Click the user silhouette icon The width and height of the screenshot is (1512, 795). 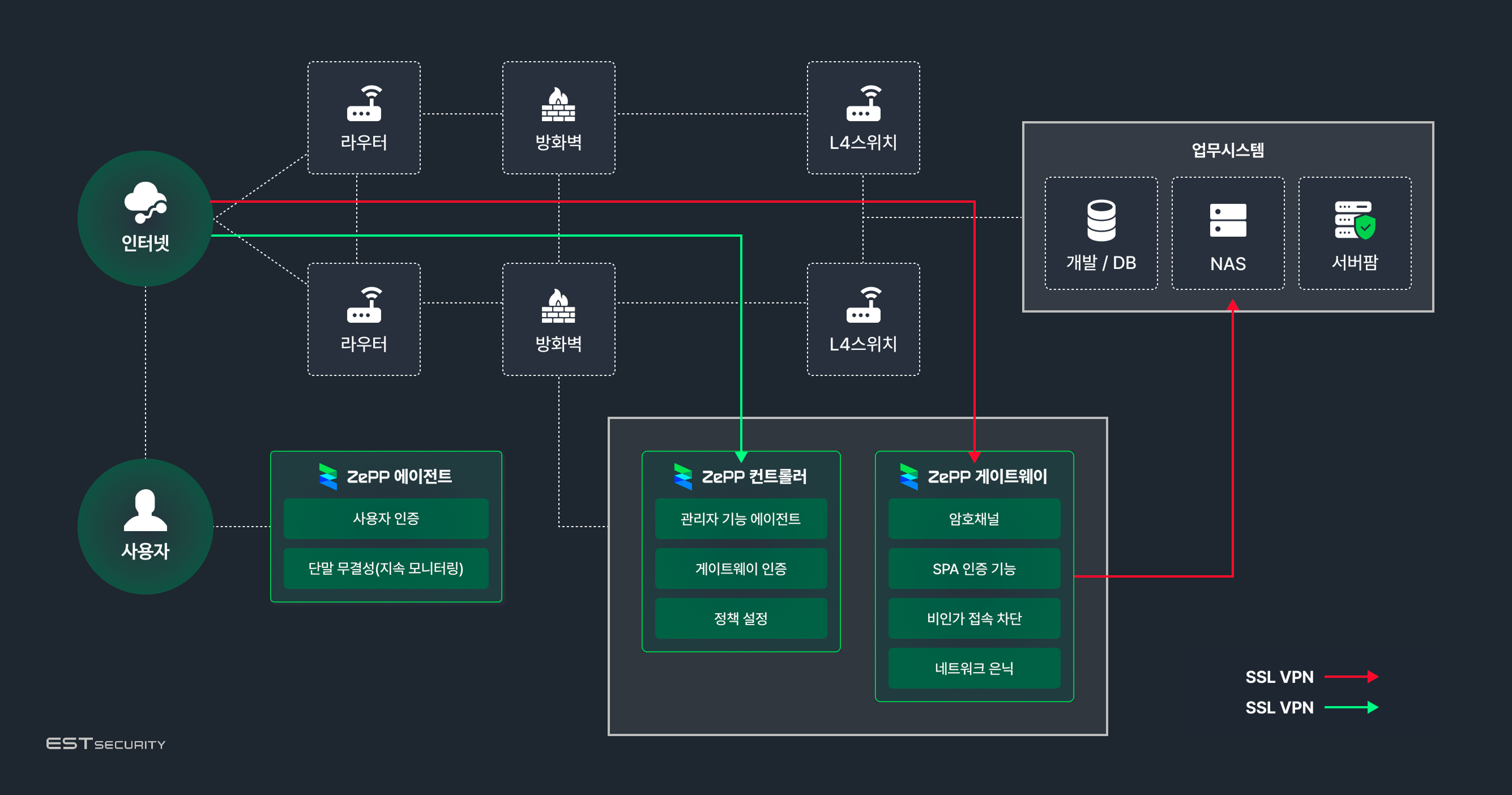click(x=146, y=510)
